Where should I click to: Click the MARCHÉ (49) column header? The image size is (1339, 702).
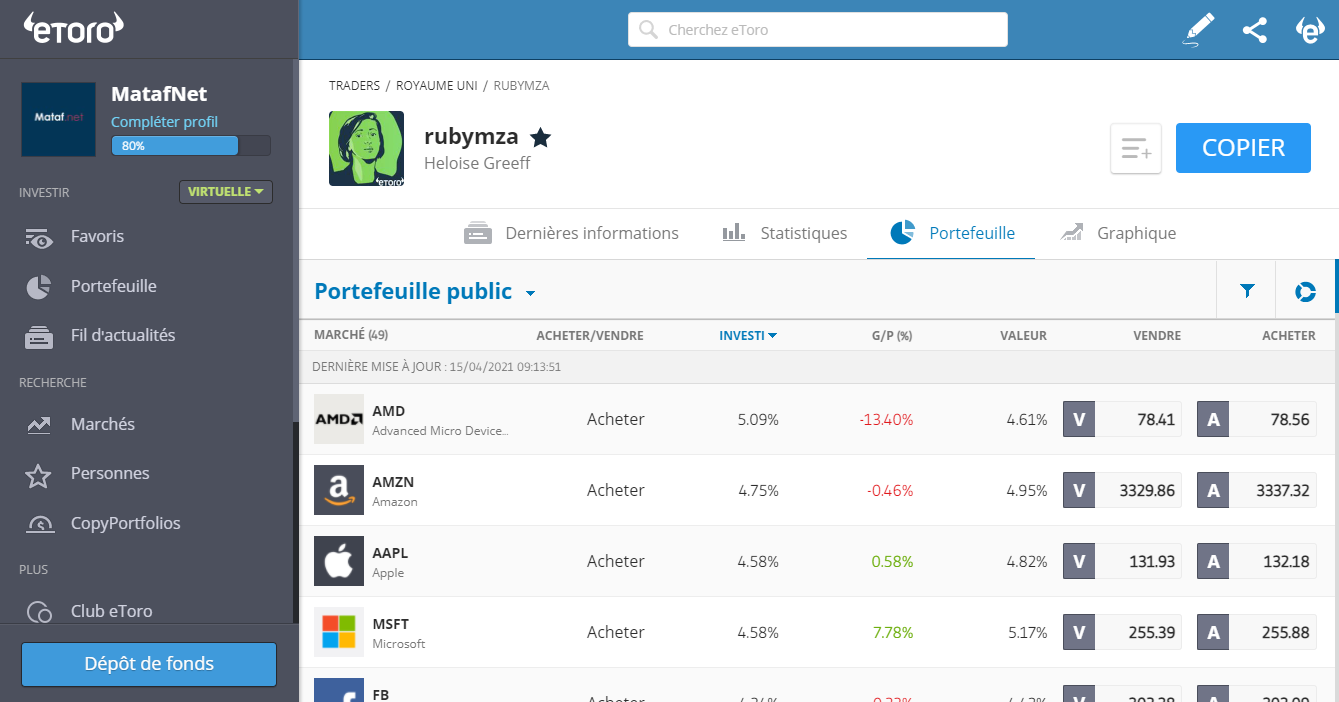pyautogui.click(x=351, y=335)
